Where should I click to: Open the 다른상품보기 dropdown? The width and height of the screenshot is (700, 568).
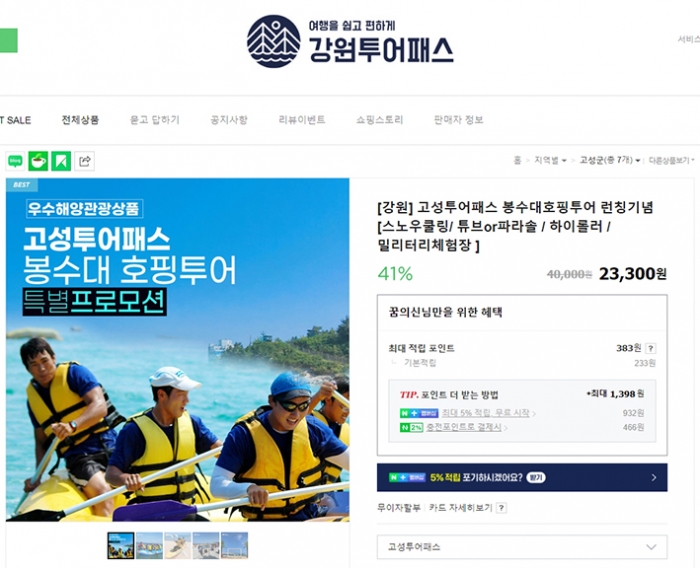pos(671,160)
